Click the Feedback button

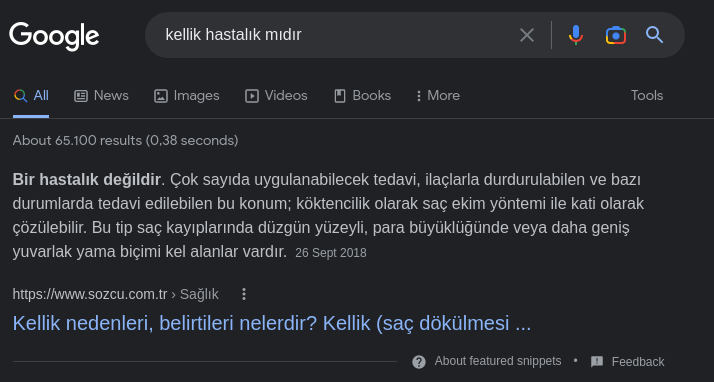click(627, 362)
